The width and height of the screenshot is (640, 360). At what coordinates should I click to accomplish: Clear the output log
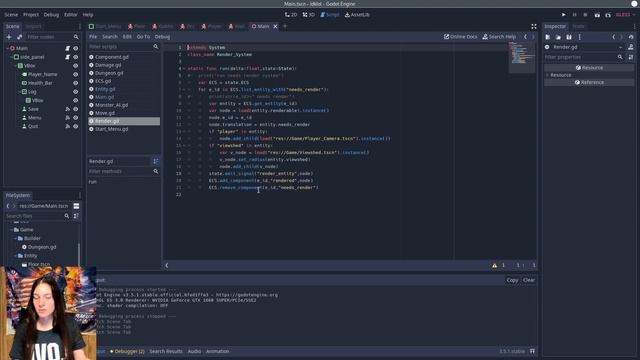(x=529, y=280)
